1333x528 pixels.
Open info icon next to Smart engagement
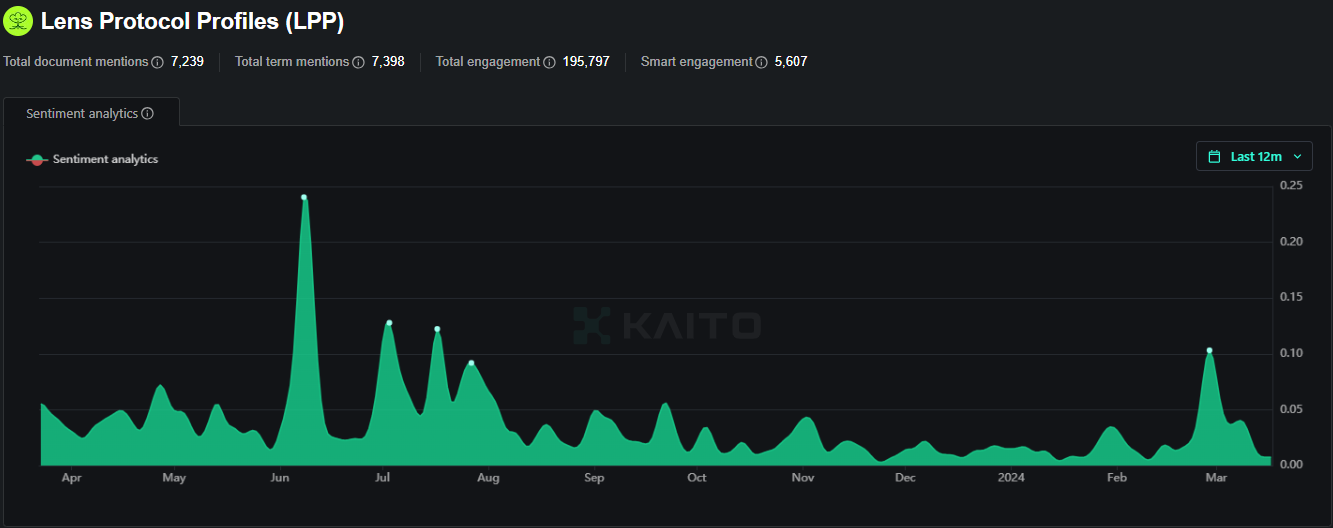click(x=762, y=62)
